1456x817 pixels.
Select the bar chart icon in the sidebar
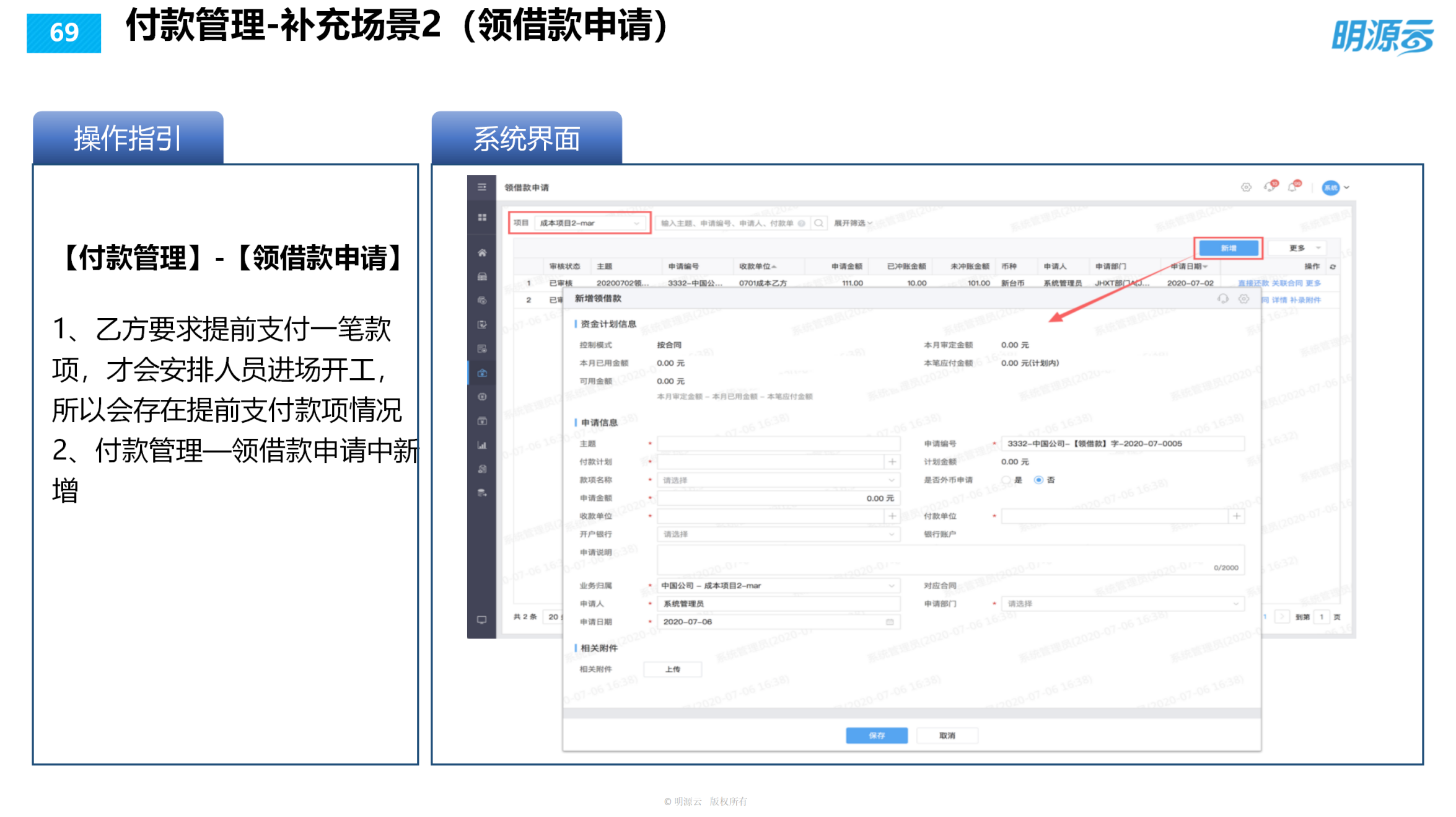(482, 445)
